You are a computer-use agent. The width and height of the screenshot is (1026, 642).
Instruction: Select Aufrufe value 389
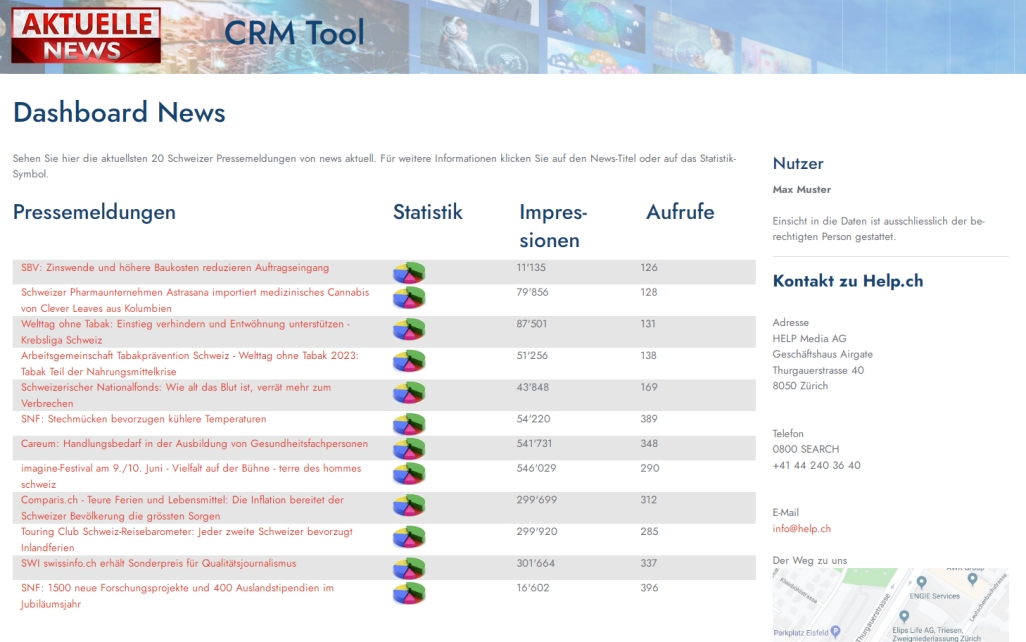click(x=649, y=419)
